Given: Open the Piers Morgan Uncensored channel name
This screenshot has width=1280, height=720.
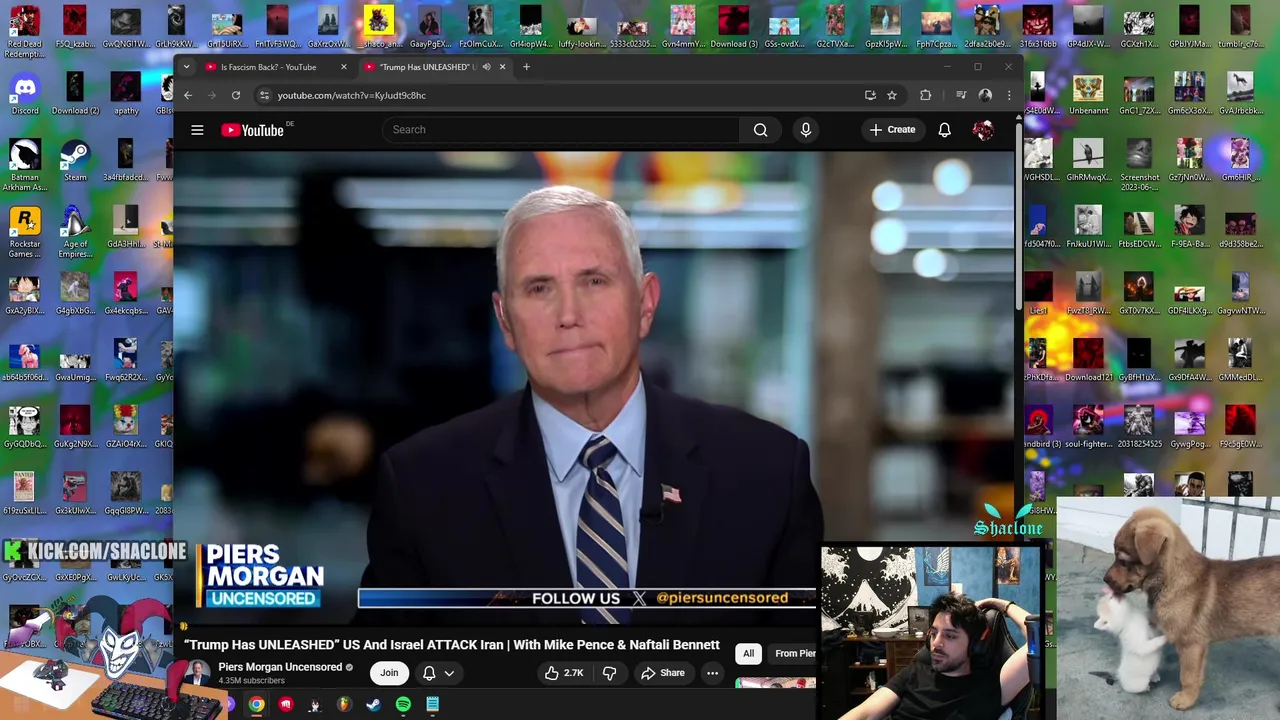Looking at the screenshot, I should 280,667.
